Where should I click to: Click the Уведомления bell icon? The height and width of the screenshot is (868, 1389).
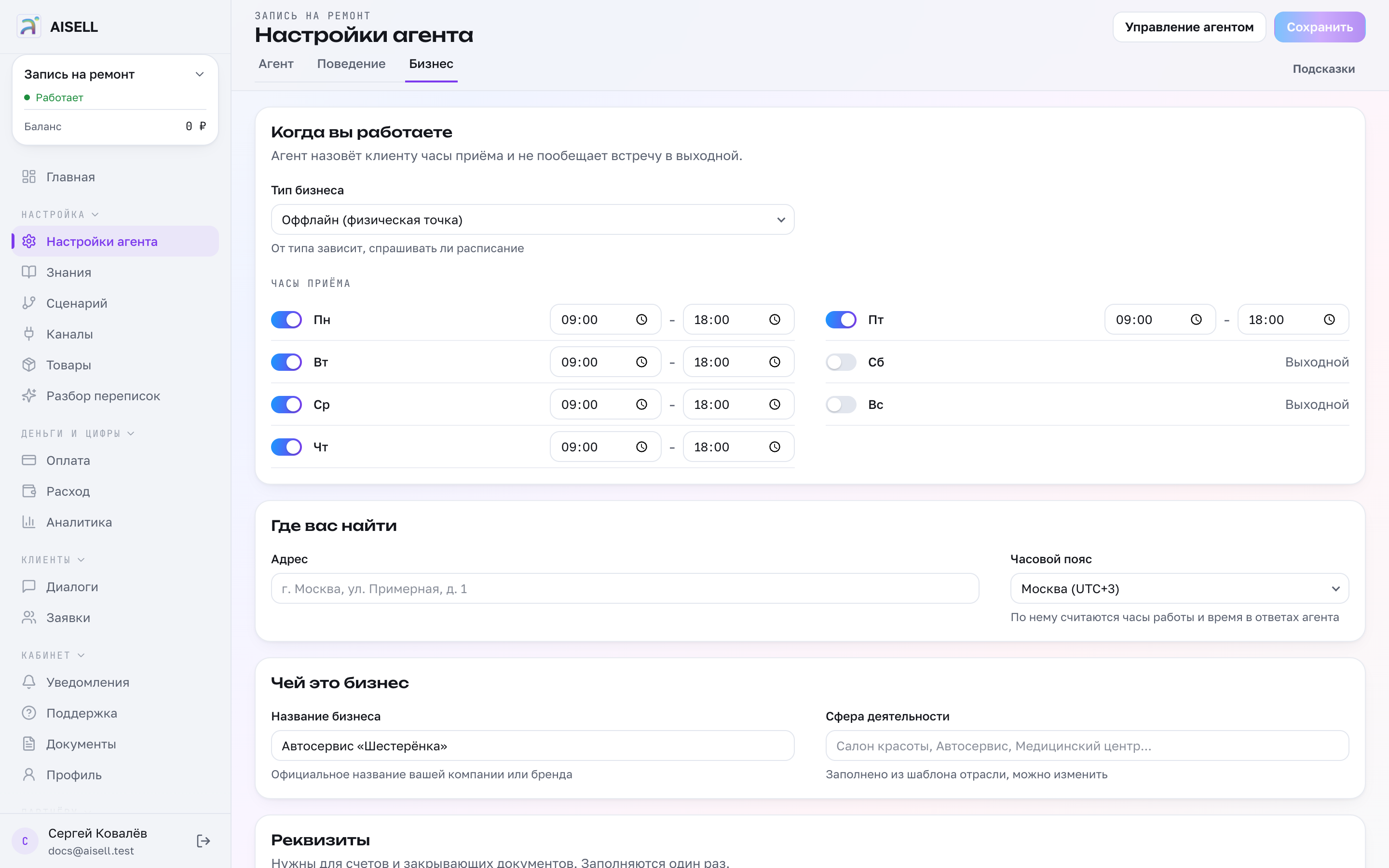(x=29, y=682)
